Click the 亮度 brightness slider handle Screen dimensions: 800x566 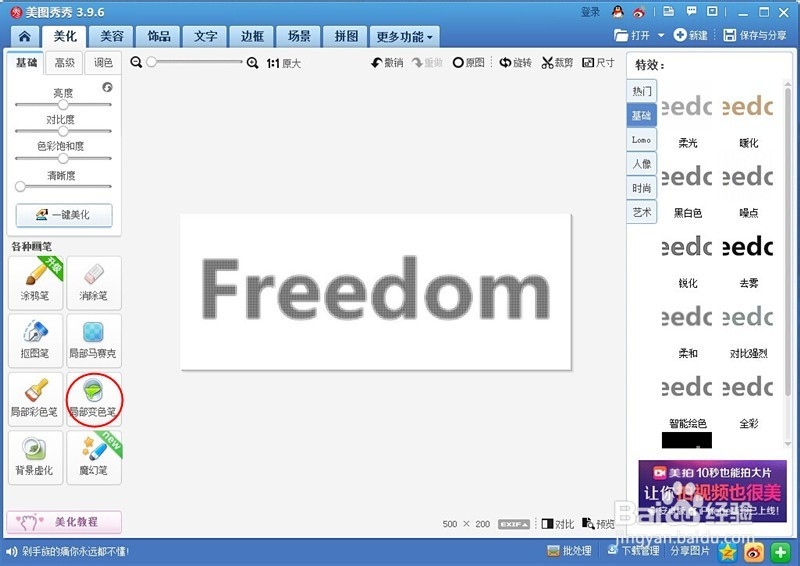(63, 105)
